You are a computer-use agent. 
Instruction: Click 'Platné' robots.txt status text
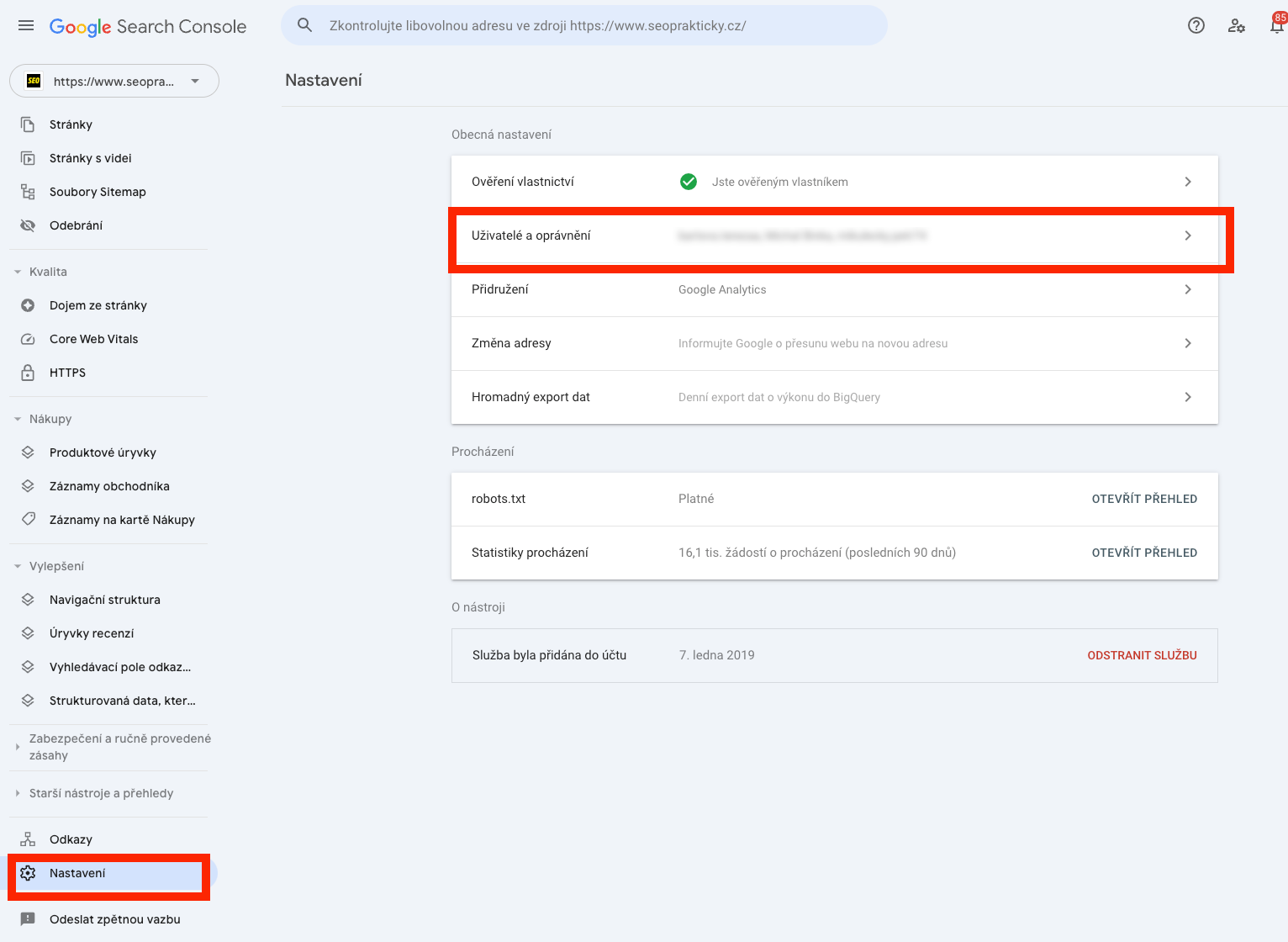696,499
